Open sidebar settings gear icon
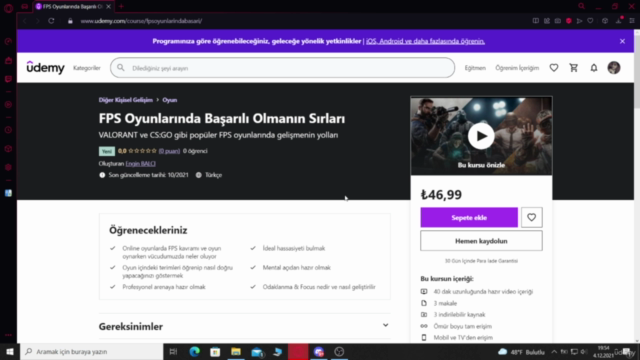 coord(8,167)
